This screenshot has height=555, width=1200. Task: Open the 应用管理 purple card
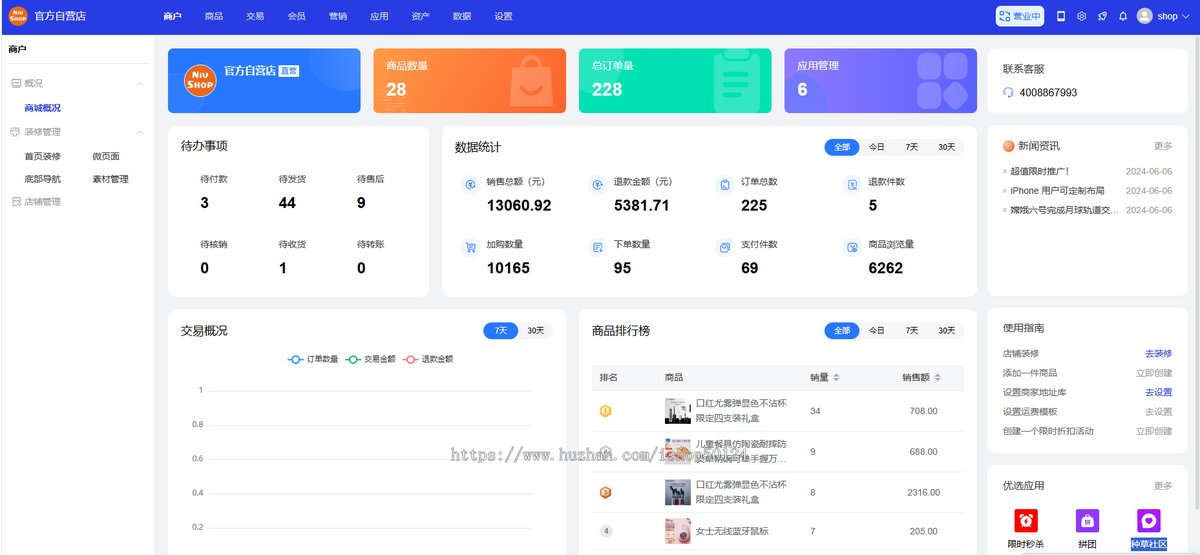[880, 81]
